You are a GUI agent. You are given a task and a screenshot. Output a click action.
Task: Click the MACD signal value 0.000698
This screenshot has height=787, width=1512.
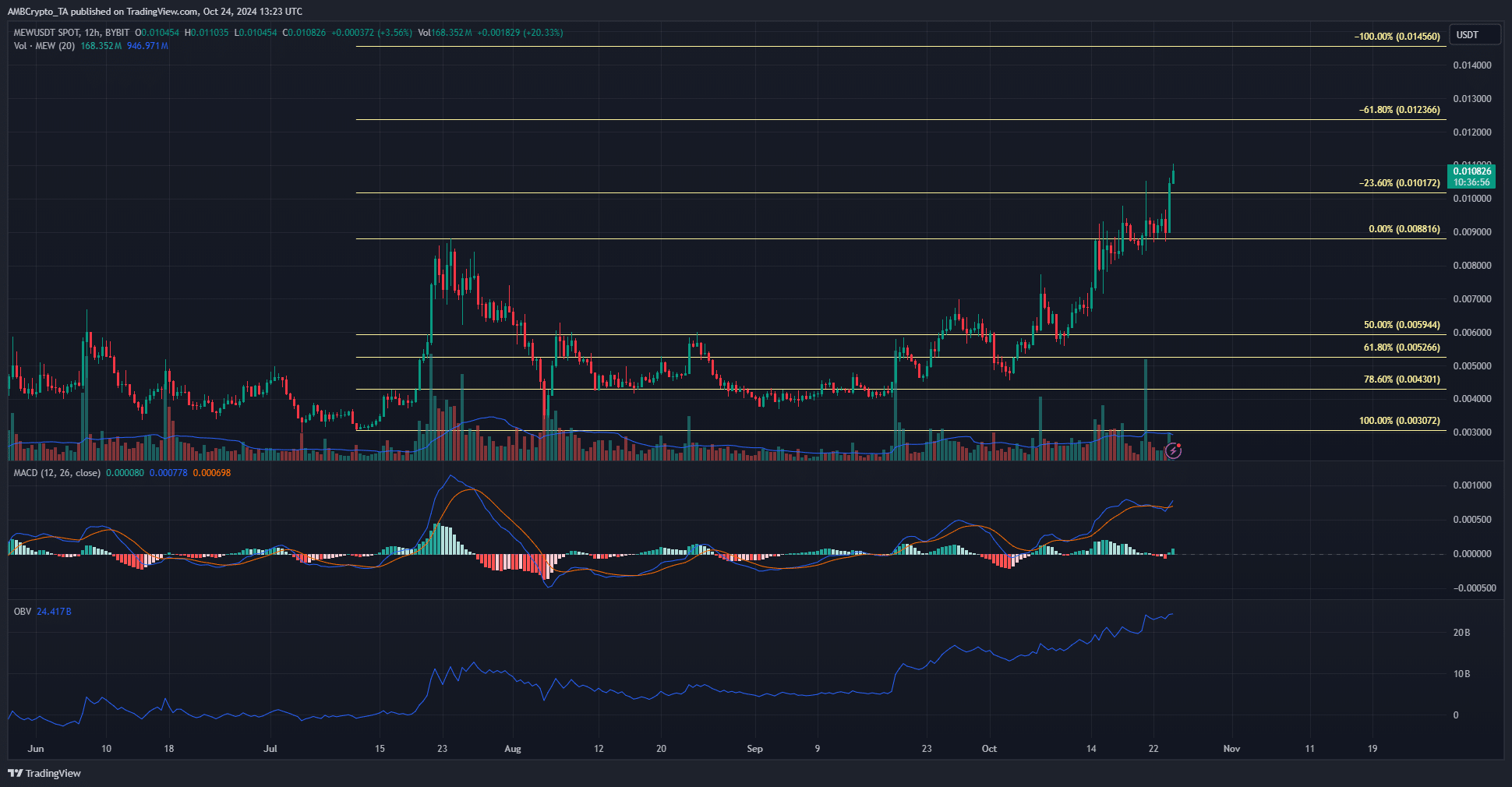pos(212,473)
